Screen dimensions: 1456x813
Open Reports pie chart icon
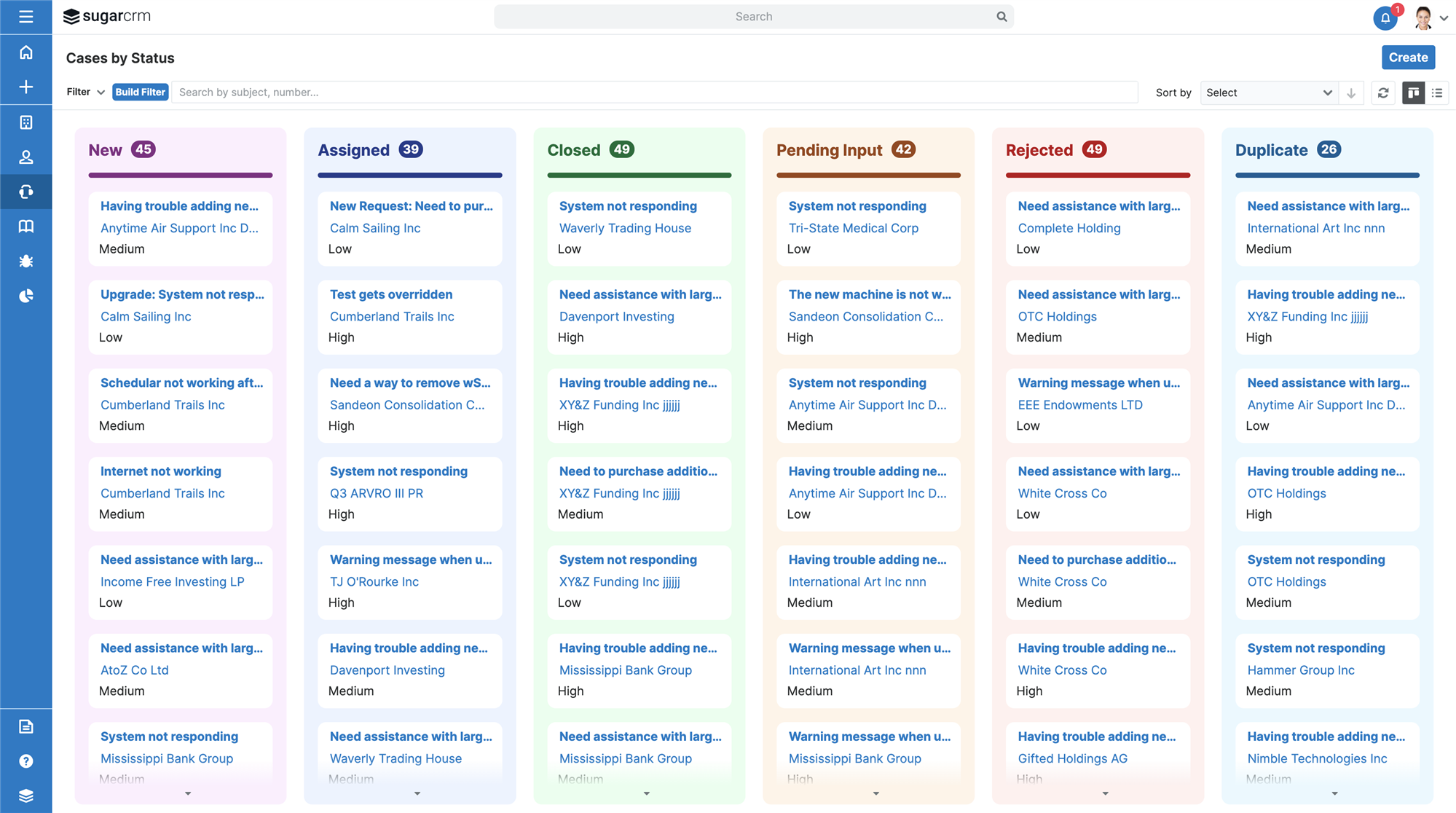pyautogui.click(x=25, y=296)
